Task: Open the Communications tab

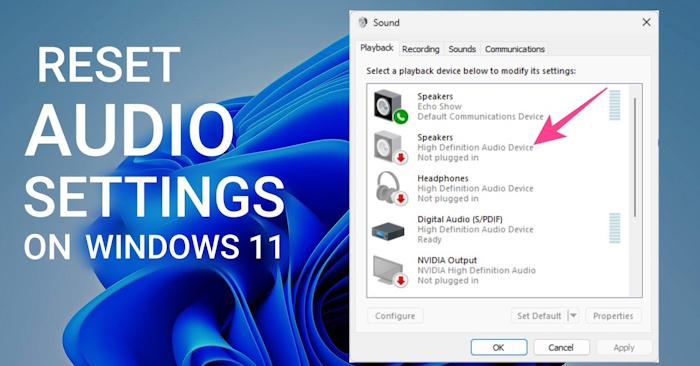Action: 515,49
